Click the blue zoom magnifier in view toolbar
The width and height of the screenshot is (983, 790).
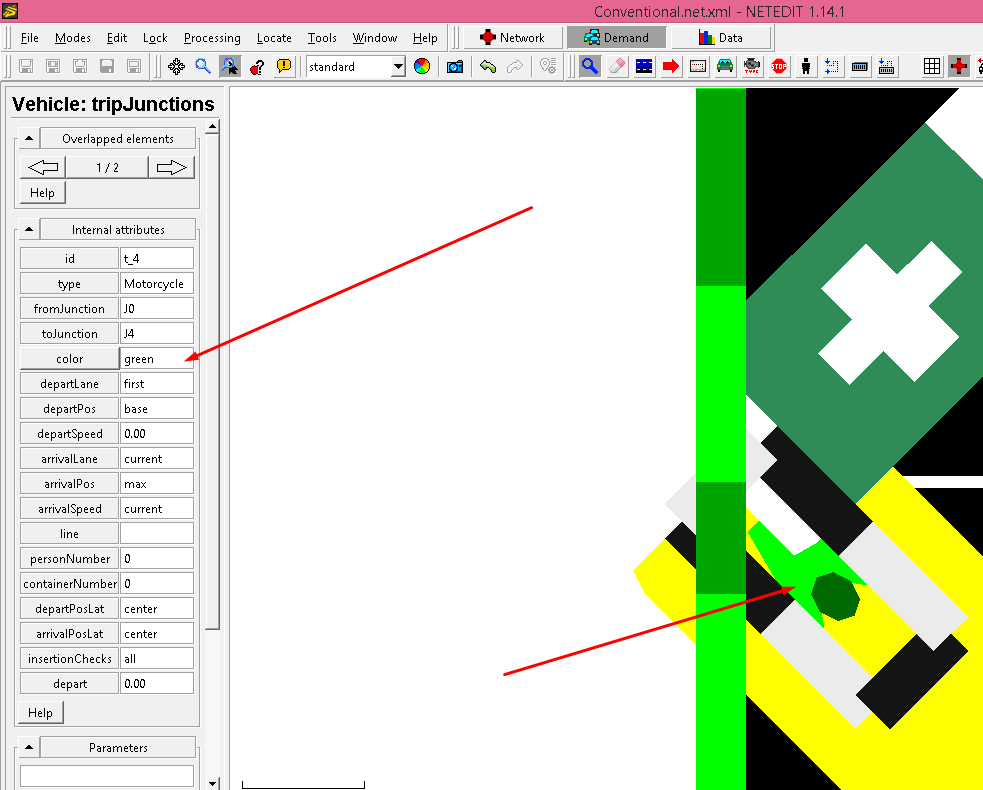tap(203, 66)
